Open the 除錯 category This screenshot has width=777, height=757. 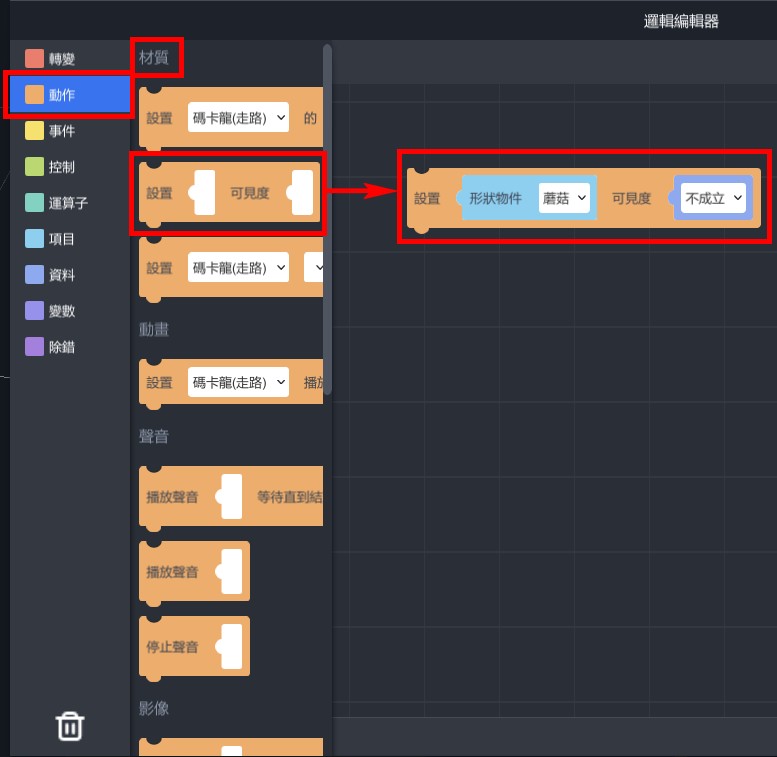click(61, 347)
